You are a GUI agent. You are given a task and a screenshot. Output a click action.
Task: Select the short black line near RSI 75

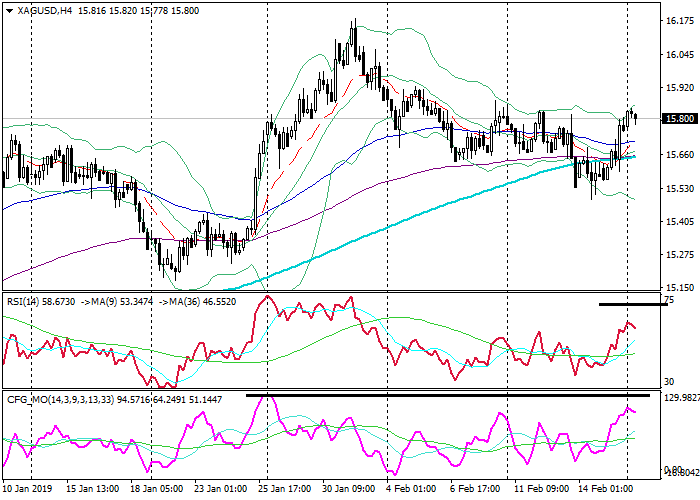click(x=630, y=303)
